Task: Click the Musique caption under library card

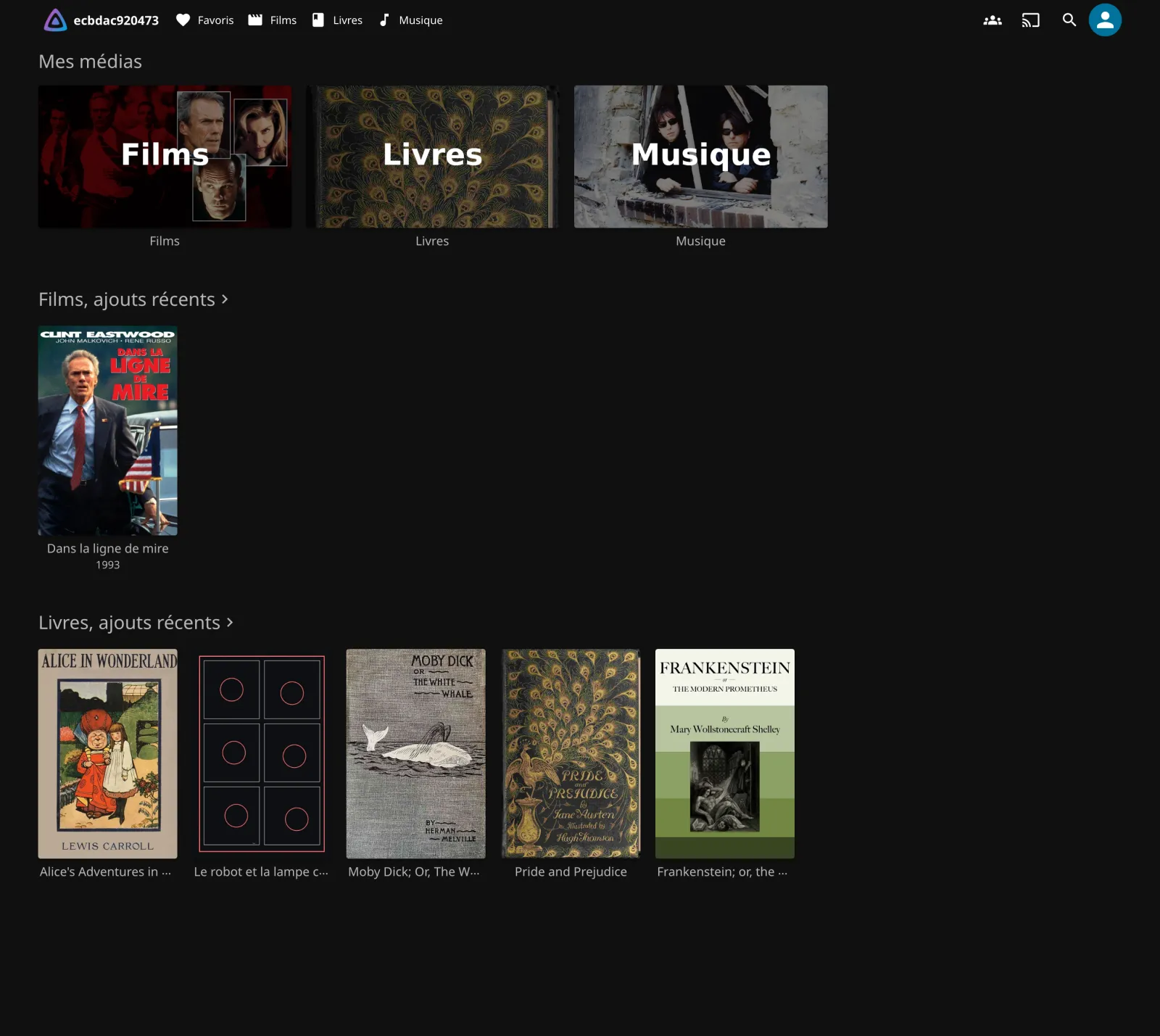Action: (x=700, y=241)
